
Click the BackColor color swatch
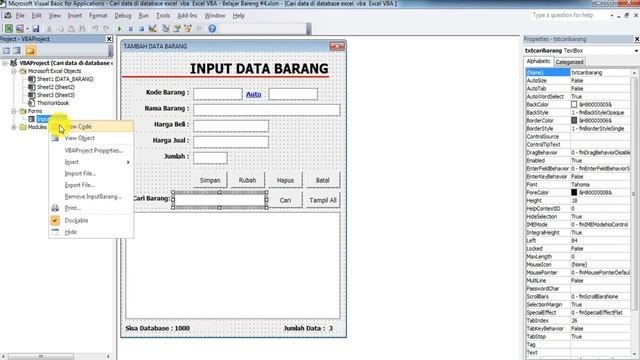[x=574, y=104]
